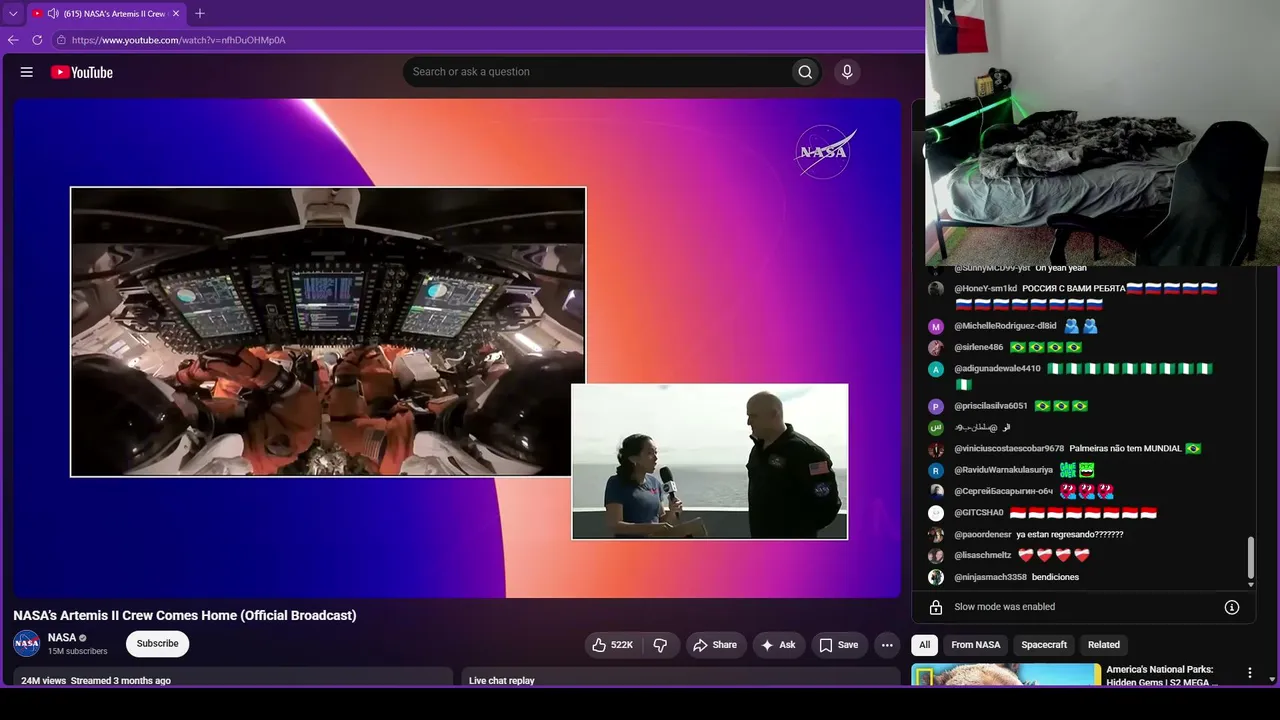Close the NASA Artemis II browser tab
The height and width of the screenshot is (720, 1280).
click(176, 14)
